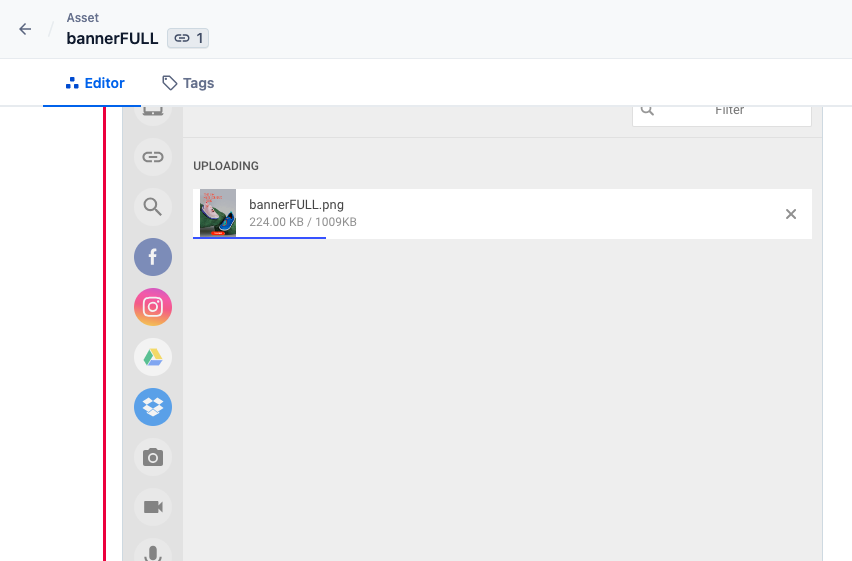Click the bannerFULL.png upload progress bar
852x561 pixels.
pos(260,238)
